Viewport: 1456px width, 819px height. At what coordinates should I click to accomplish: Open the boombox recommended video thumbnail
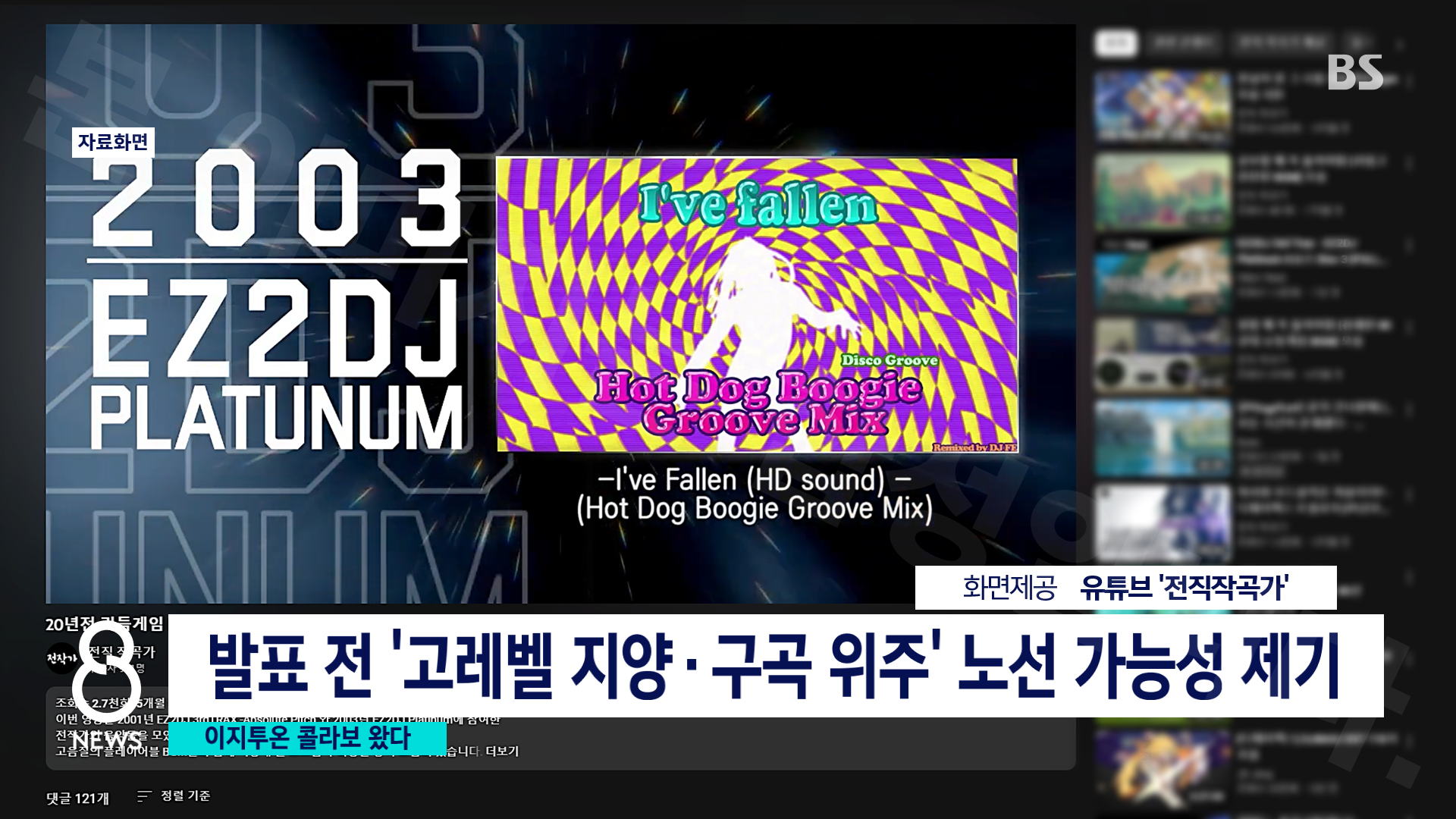tap(1162, 355)
